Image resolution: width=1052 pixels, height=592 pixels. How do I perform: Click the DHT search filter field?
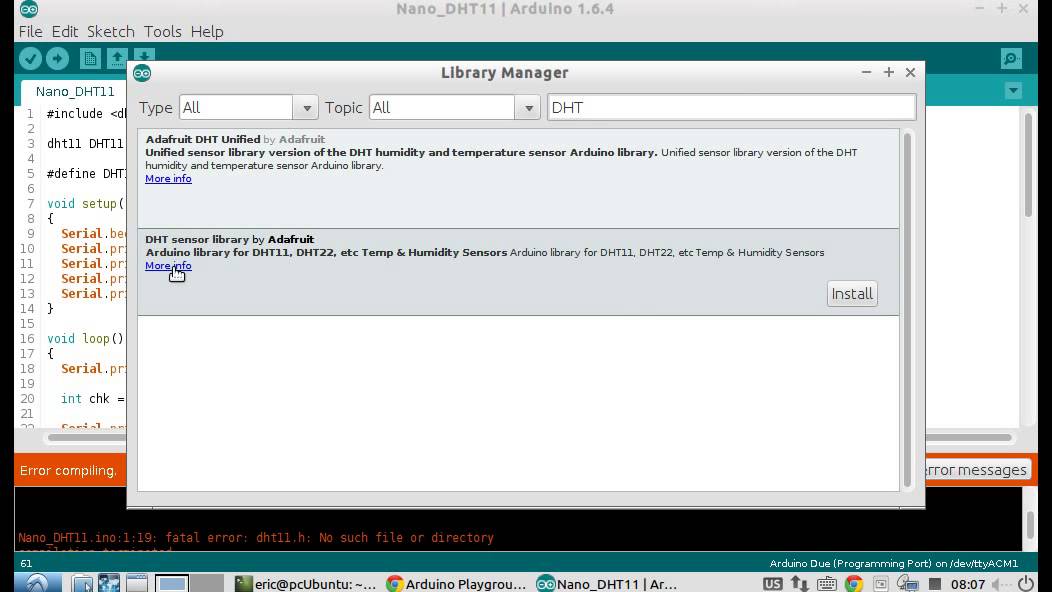pos(731,107)
